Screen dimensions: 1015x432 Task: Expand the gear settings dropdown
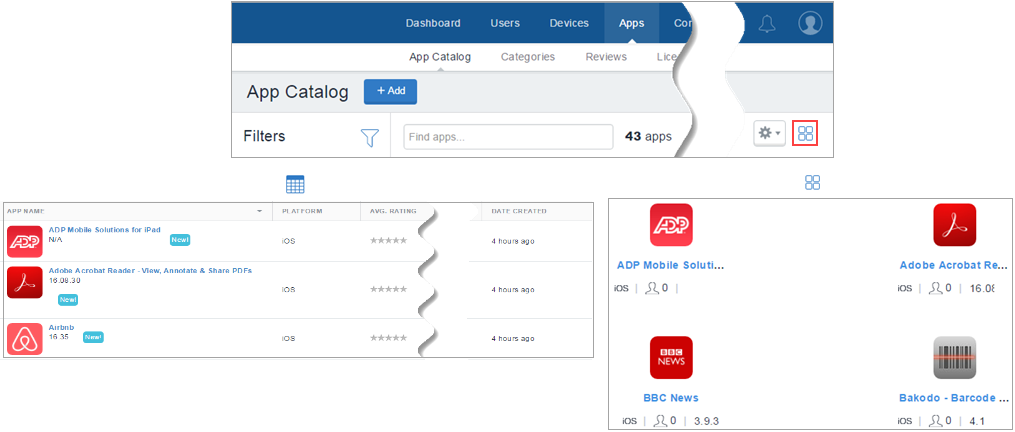click(769, 134)
